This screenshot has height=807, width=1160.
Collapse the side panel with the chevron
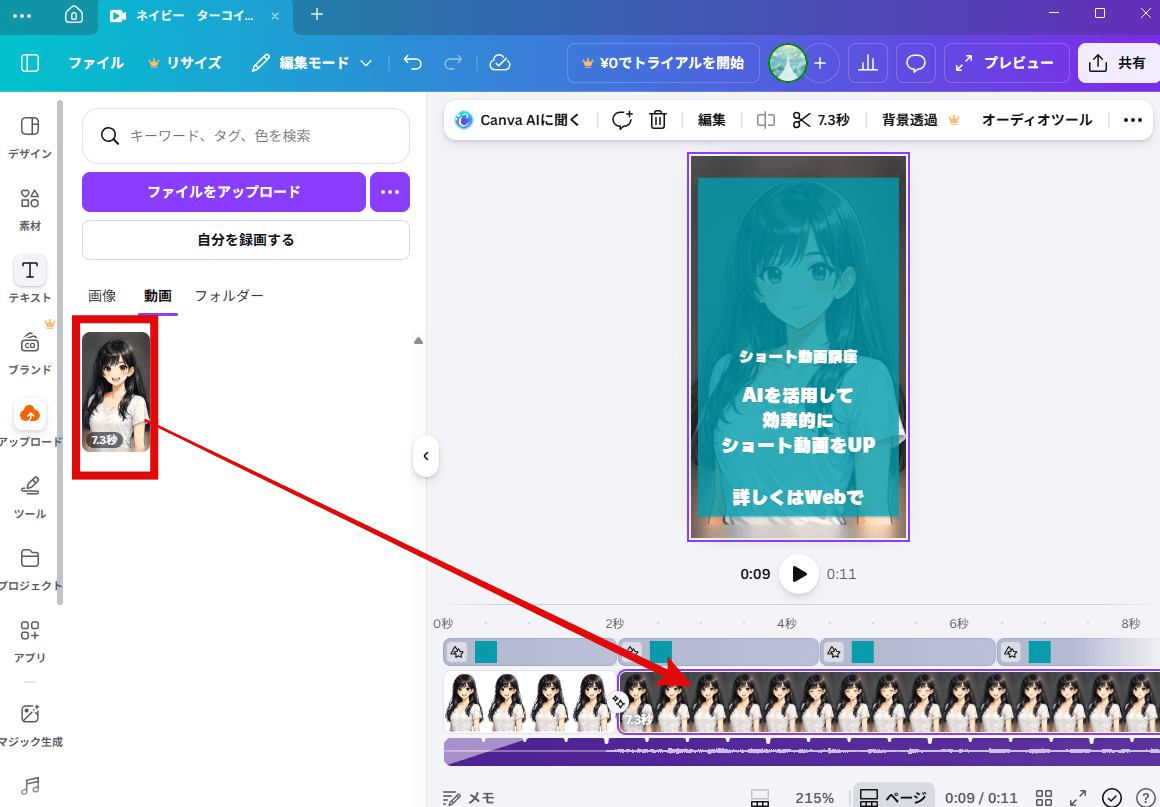point(425,456)
